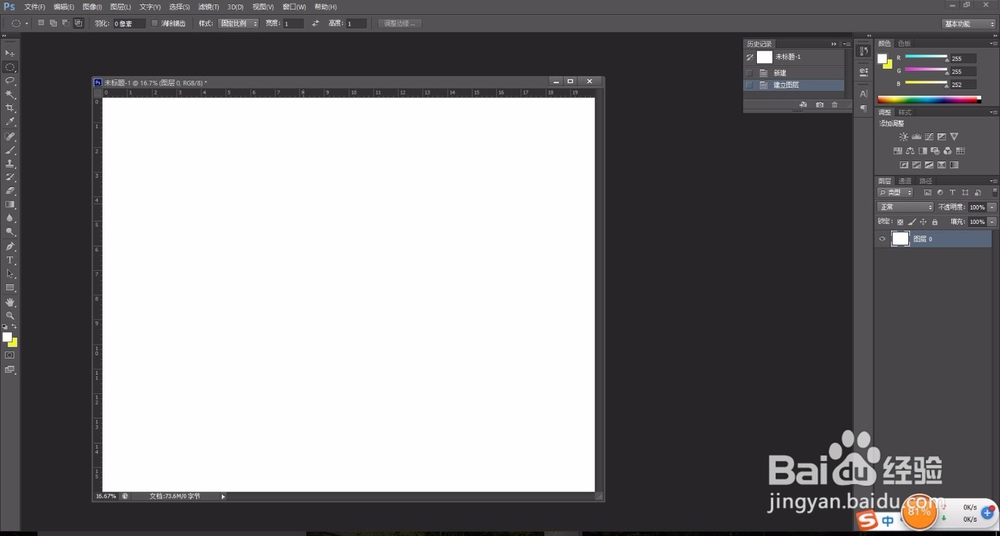Enable lock all padlock icon
The height and width of the screenshot is (536, 1000).
coord(935,222)
